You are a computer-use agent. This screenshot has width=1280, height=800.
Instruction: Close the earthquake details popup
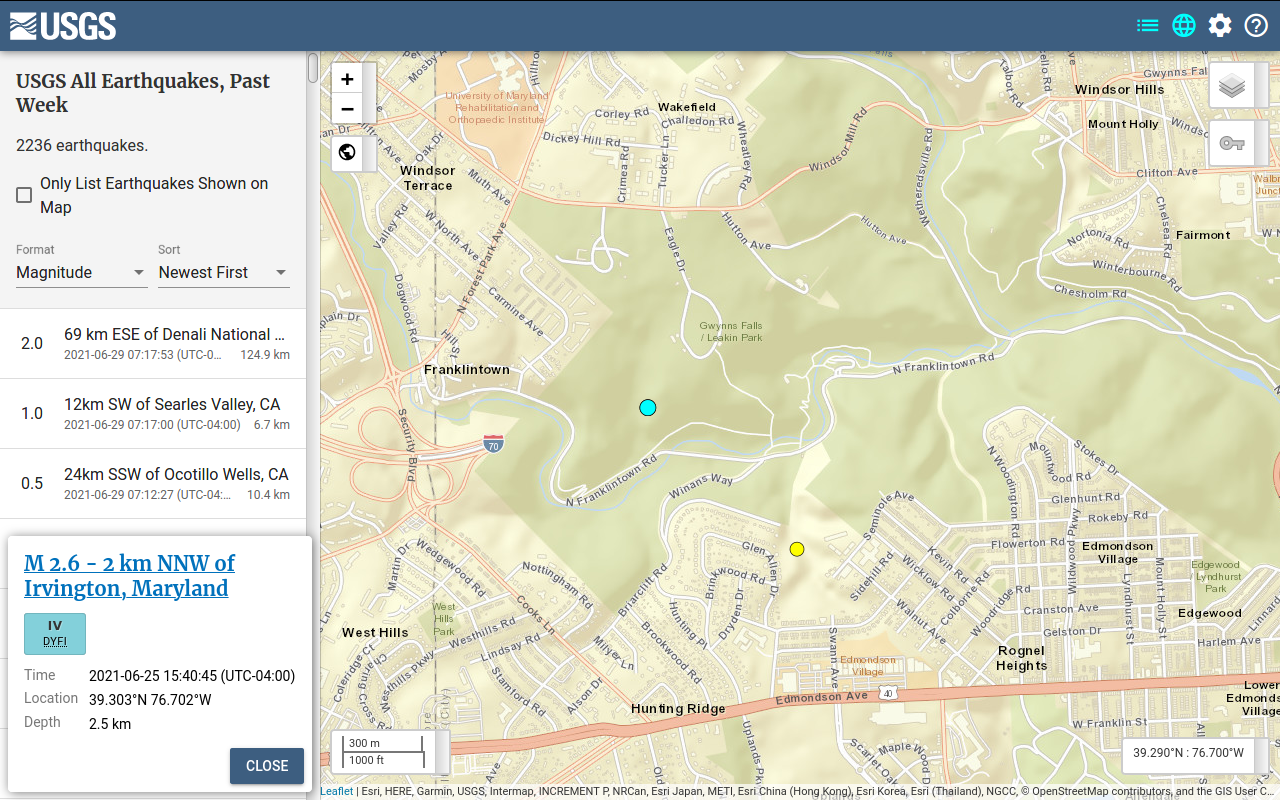coord(267,766)
